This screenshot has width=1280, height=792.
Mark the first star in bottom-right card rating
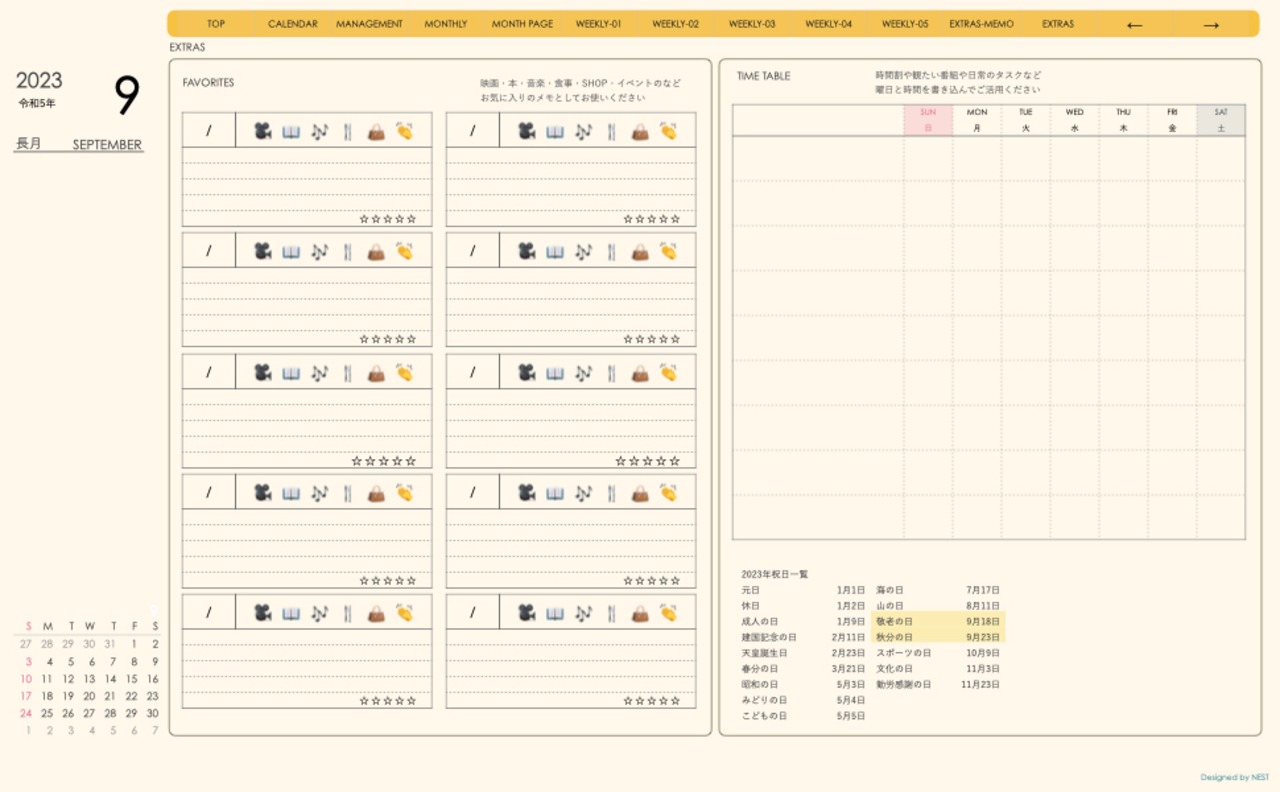(x=628, y=701)
